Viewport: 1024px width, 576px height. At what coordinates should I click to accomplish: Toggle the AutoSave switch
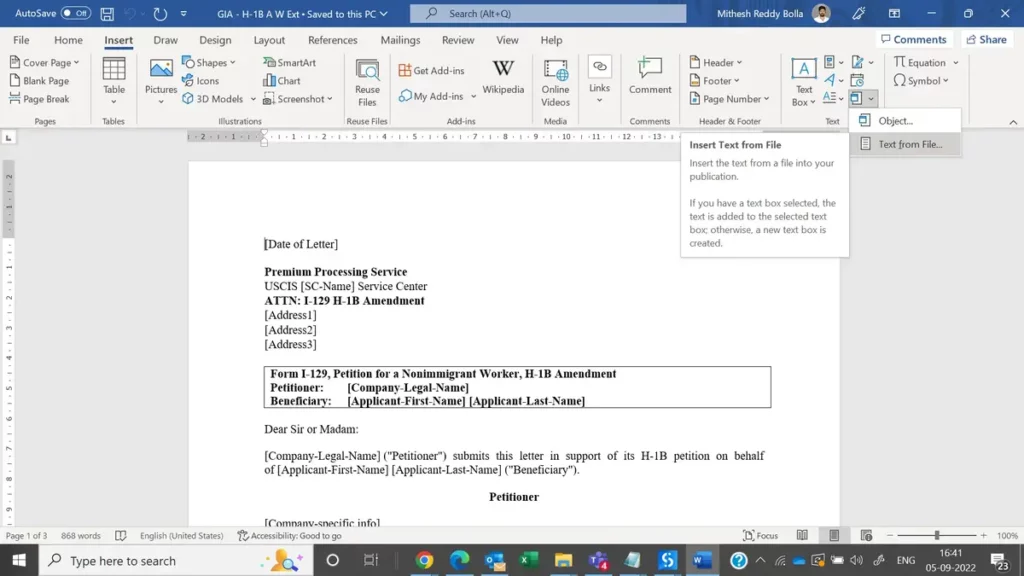pyautogui.click(x=76, y=13)
